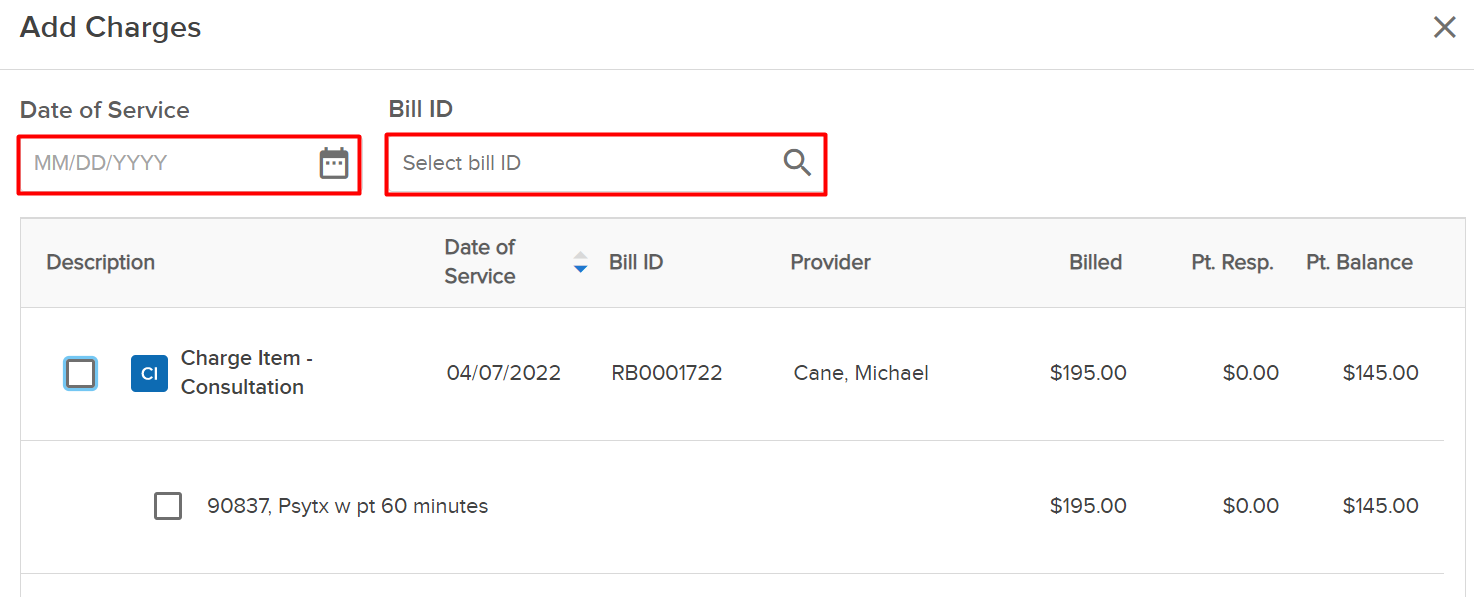Sort by Date of Service arrows
This screenshot has width=1474, height=597.
point(580,262)
